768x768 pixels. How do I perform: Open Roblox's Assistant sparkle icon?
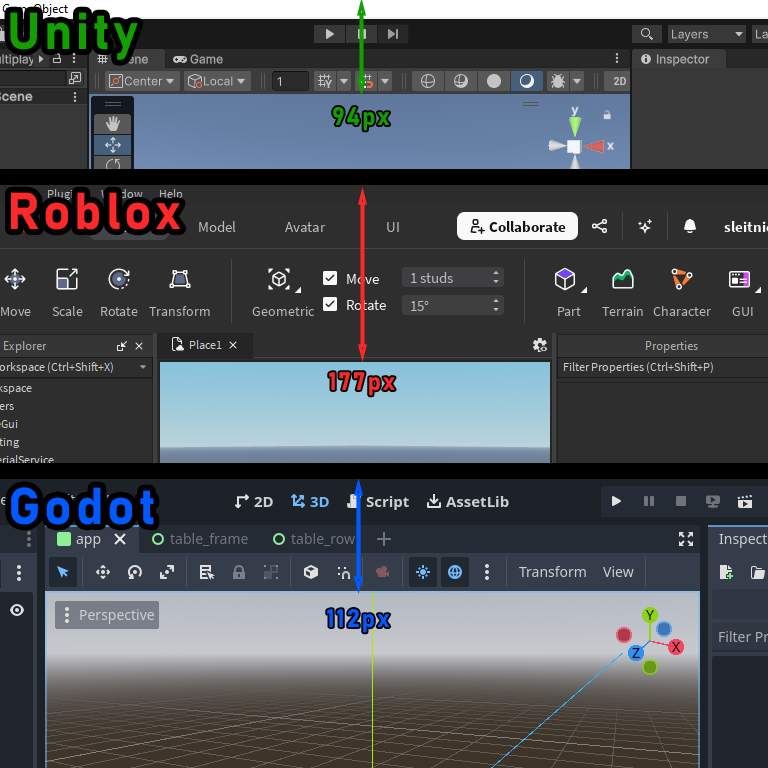pos(645,226)
